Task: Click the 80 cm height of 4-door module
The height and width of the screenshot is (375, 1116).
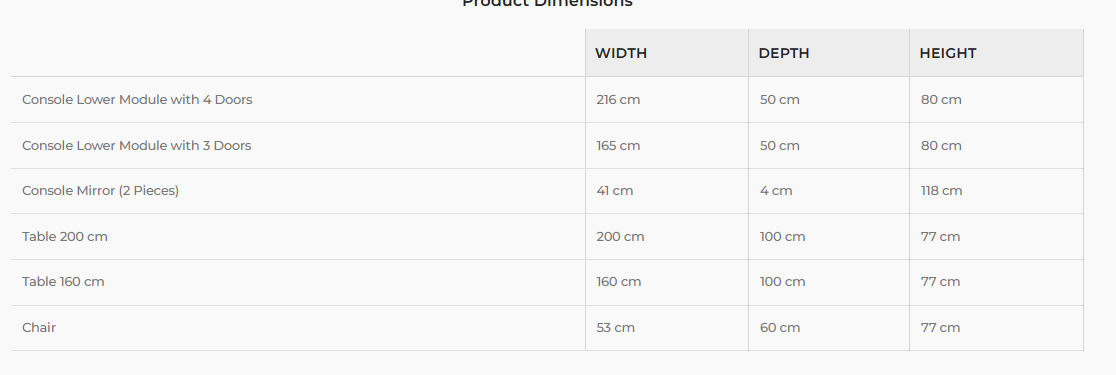Action: coord(941,100)
